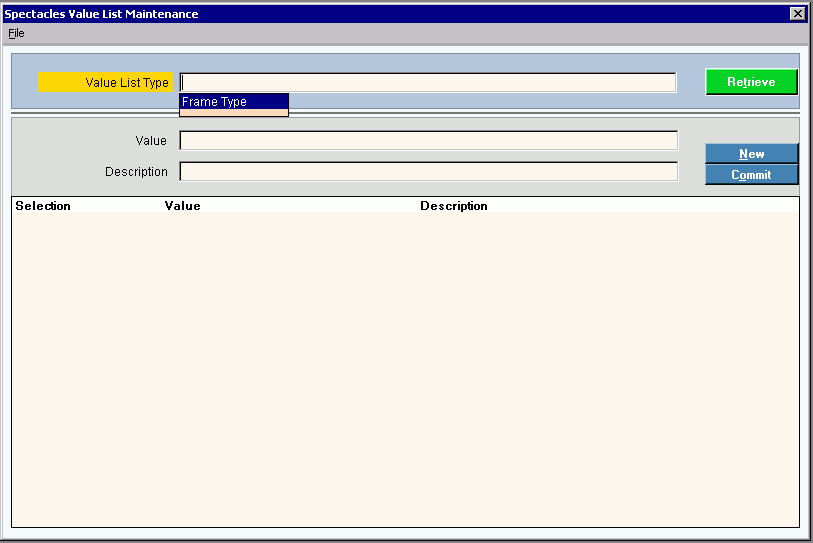Click the yellow Value List Type label
The height and width of the screenshot is (543, 813).
[106, 82]
